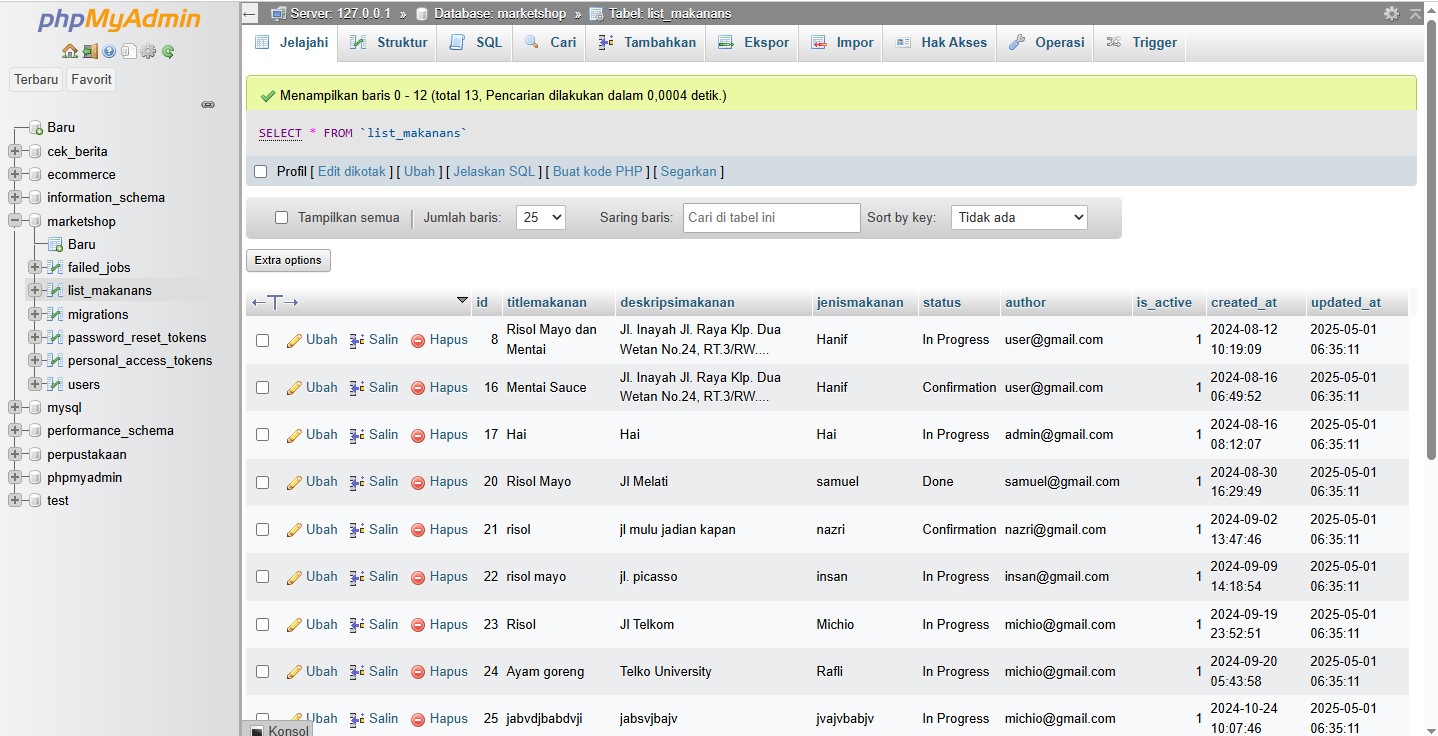The height and width of the screenshot is (736, 1438).
Task: Click red Hapus icon for Mentai Sauce row
Action: [x=418, y=388]
